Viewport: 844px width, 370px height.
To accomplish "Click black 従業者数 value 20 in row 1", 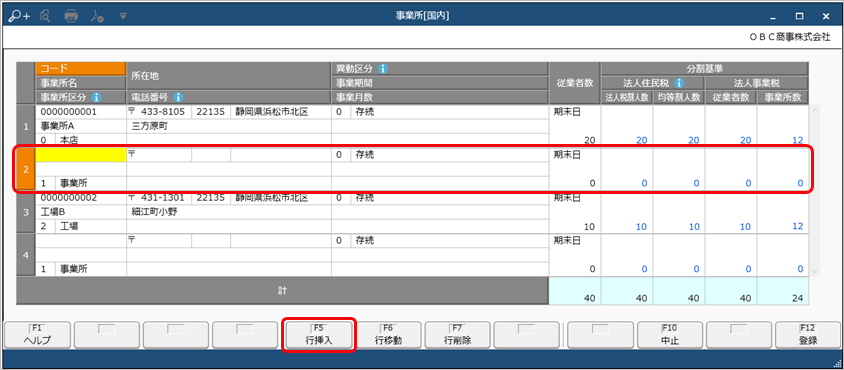I will tap(589, 141).
